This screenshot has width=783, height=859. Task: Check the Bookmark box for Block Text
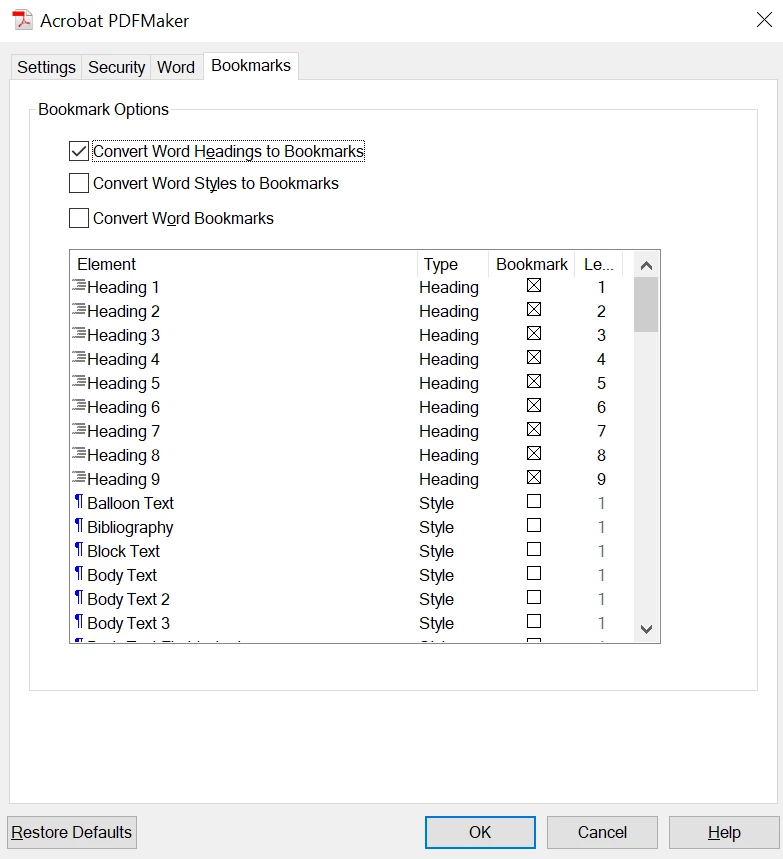[534, 549]
